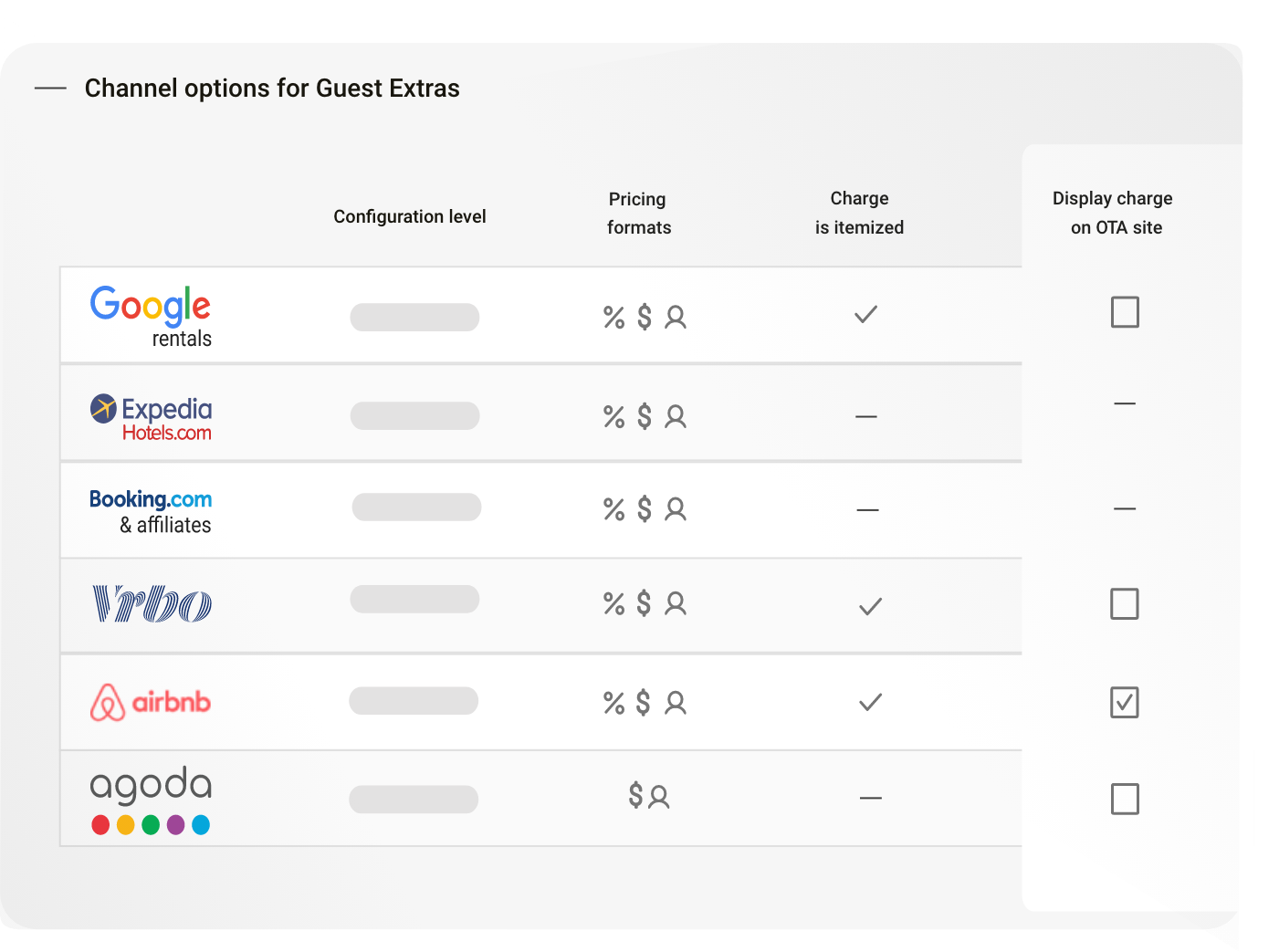Click the itemized checkmark in Airbnb row
Screen dimensions: 1279x952
[x=871, y=702]
